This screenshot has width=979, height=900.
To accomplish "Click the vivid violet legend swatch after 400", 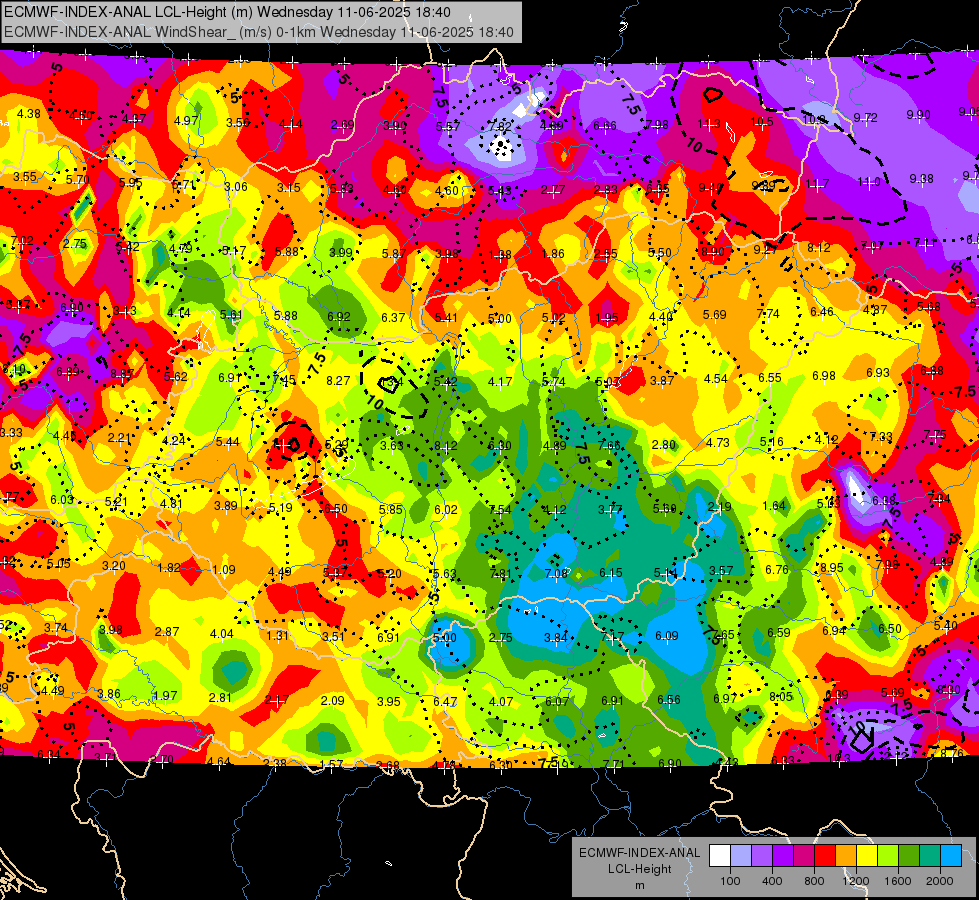I will tap(783, 856).
